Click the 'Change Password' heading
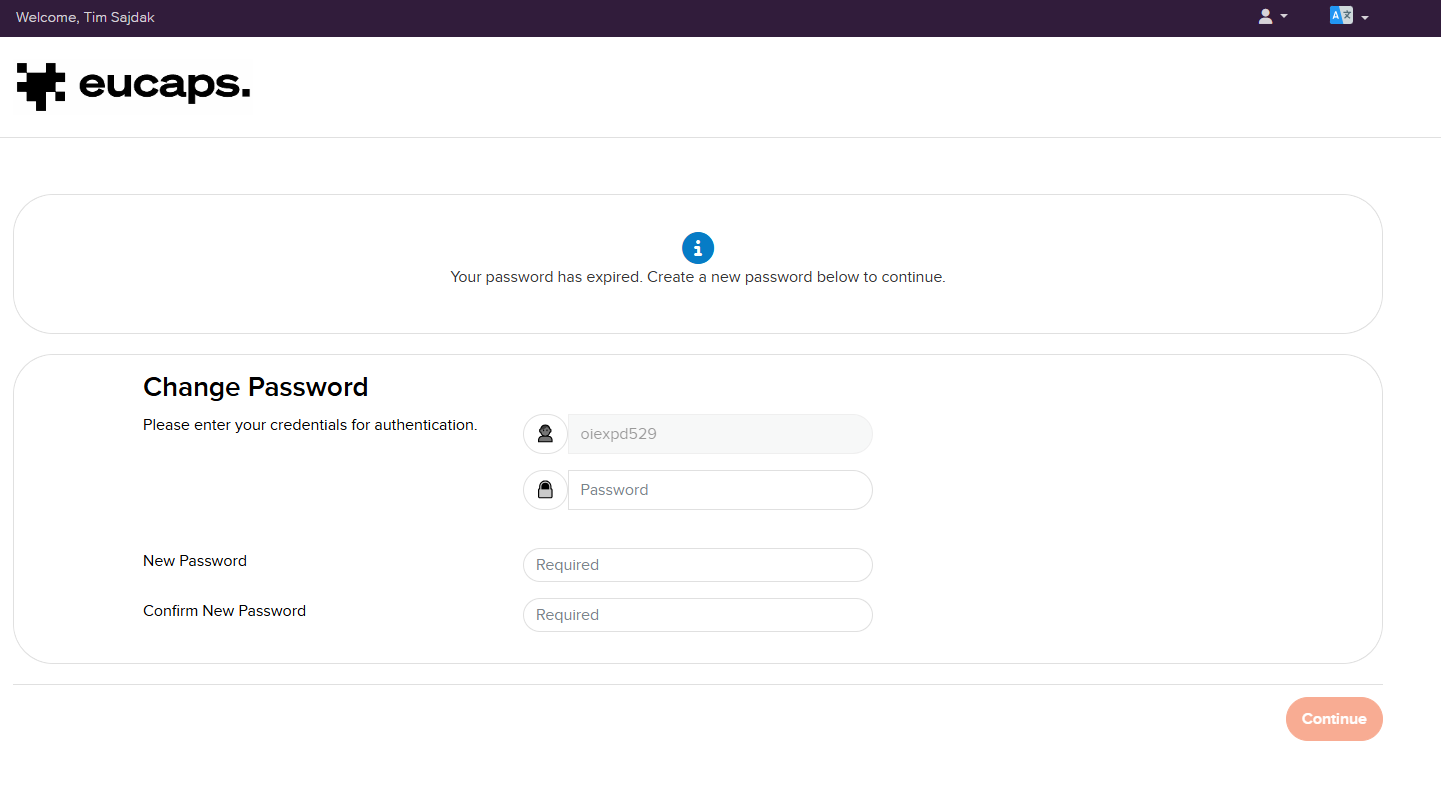The width and height of the screenshot is (1441, 800). [x=256, y=387]
